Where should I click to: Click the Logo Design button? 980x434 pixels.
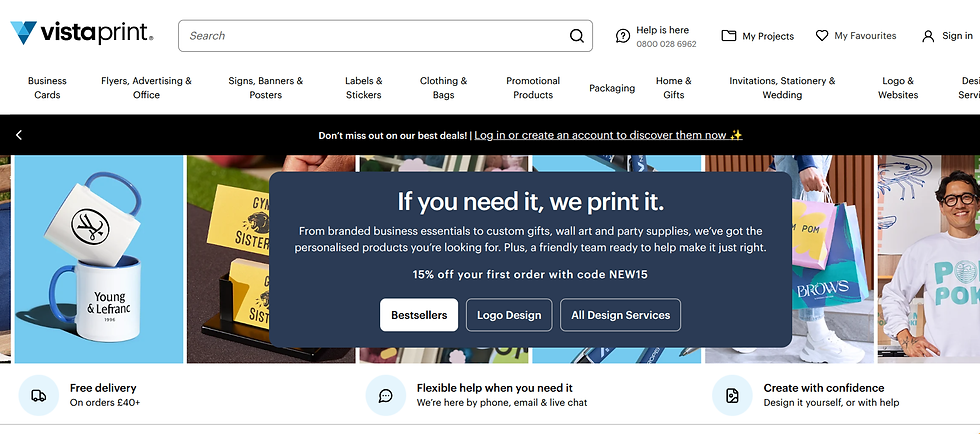coord(509,315)
